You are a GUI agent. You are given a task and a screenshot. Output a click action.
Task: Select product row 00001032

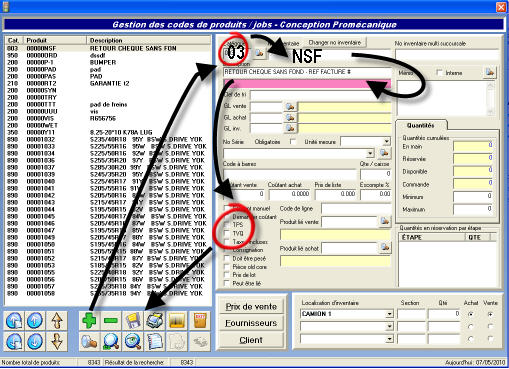(108, 139)
